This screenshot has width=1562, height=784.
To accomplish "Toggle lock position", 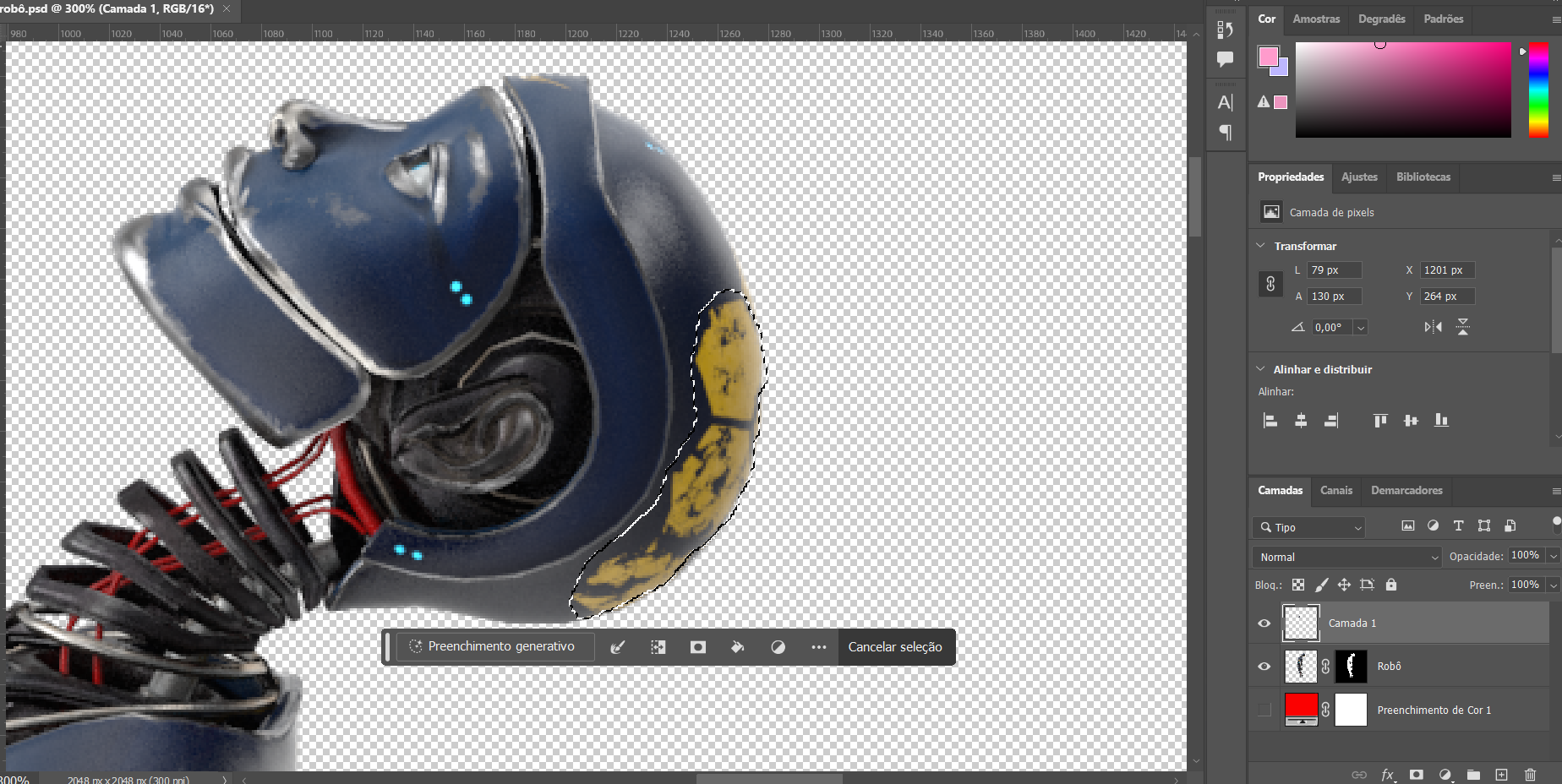I will [1344, 585].
